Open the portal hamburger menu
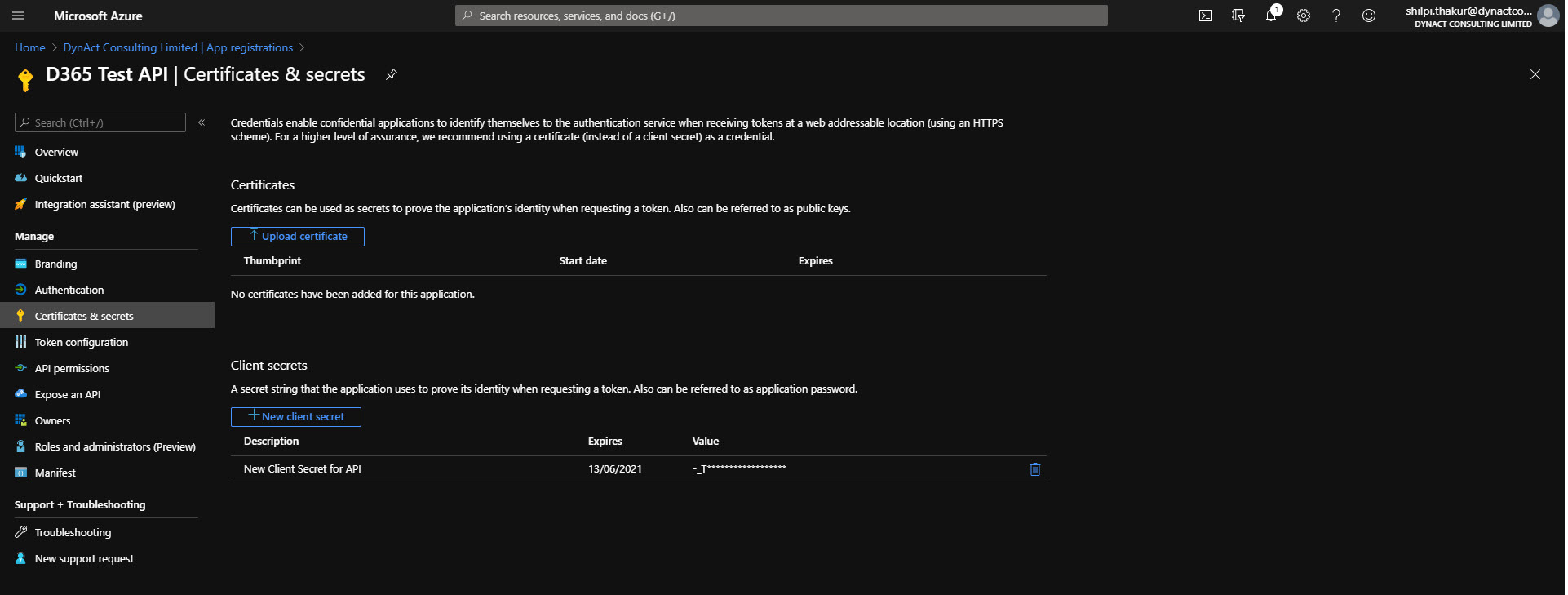Screen dimensions: 1568x595 pos(18,16)
